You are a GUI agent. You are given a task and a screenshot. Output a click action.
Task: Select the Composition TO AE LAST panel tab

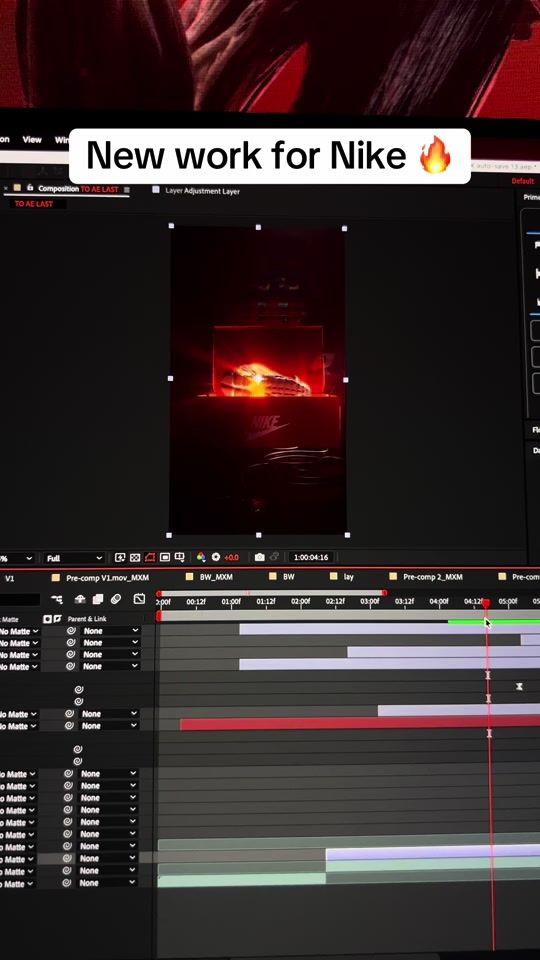78,189
